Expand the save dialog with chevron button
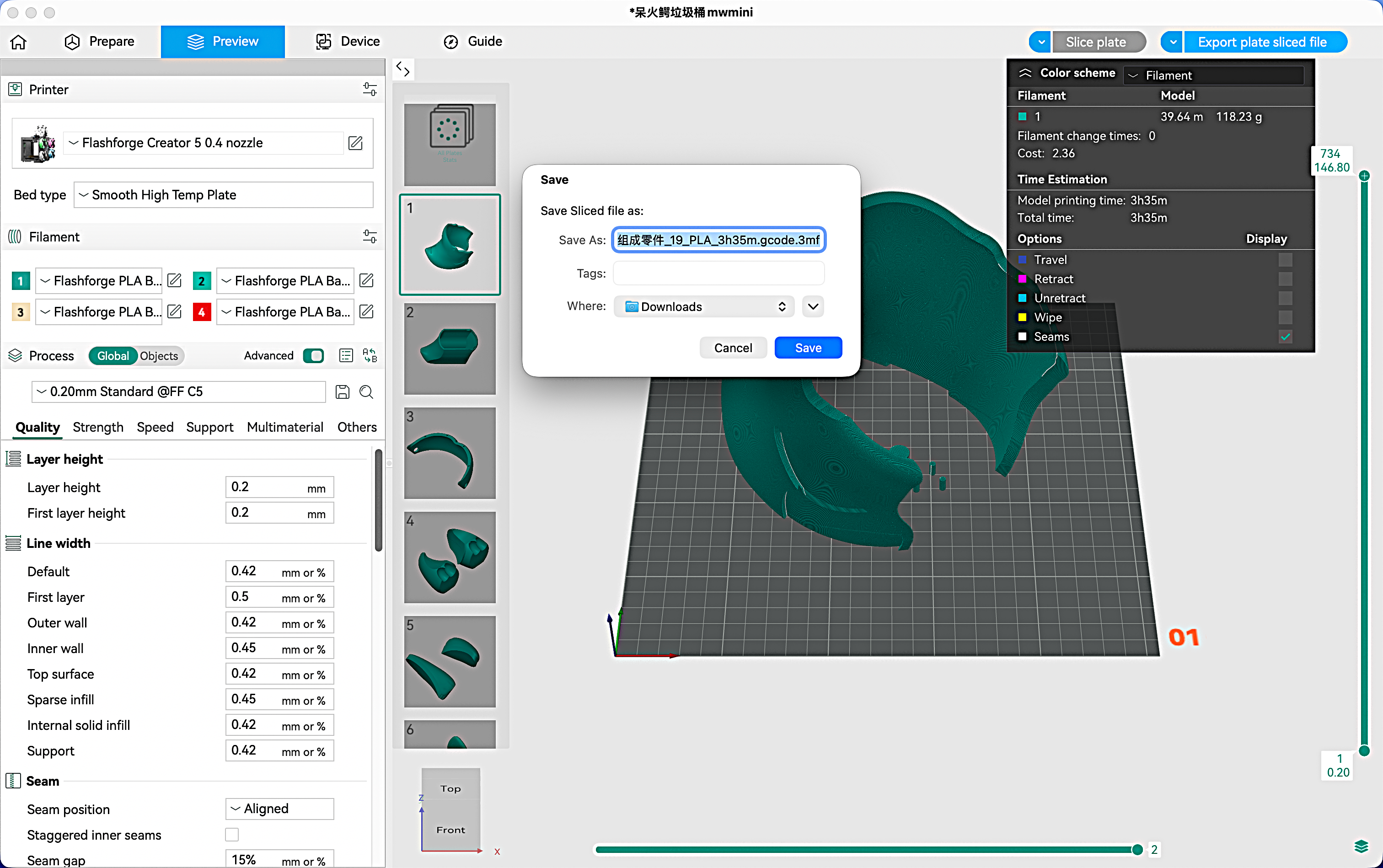 pyautogui.click(x=813, y=306)
